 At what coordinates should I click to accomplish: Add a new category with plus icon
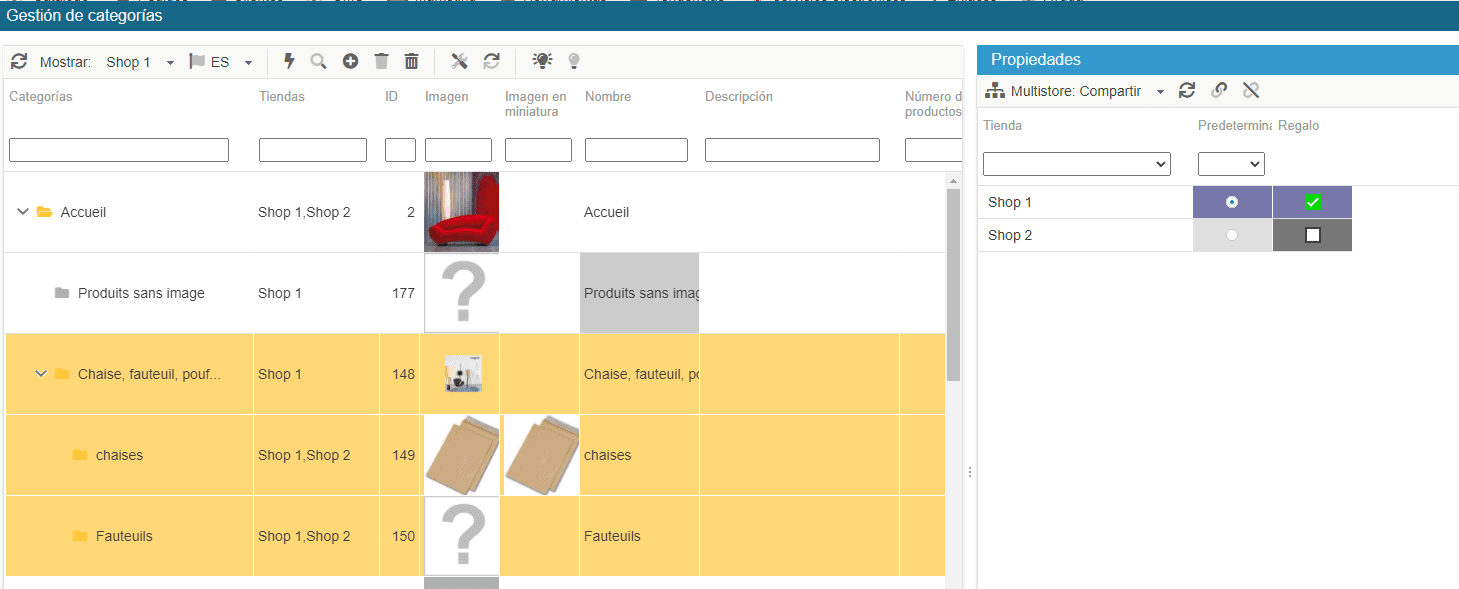350,62
